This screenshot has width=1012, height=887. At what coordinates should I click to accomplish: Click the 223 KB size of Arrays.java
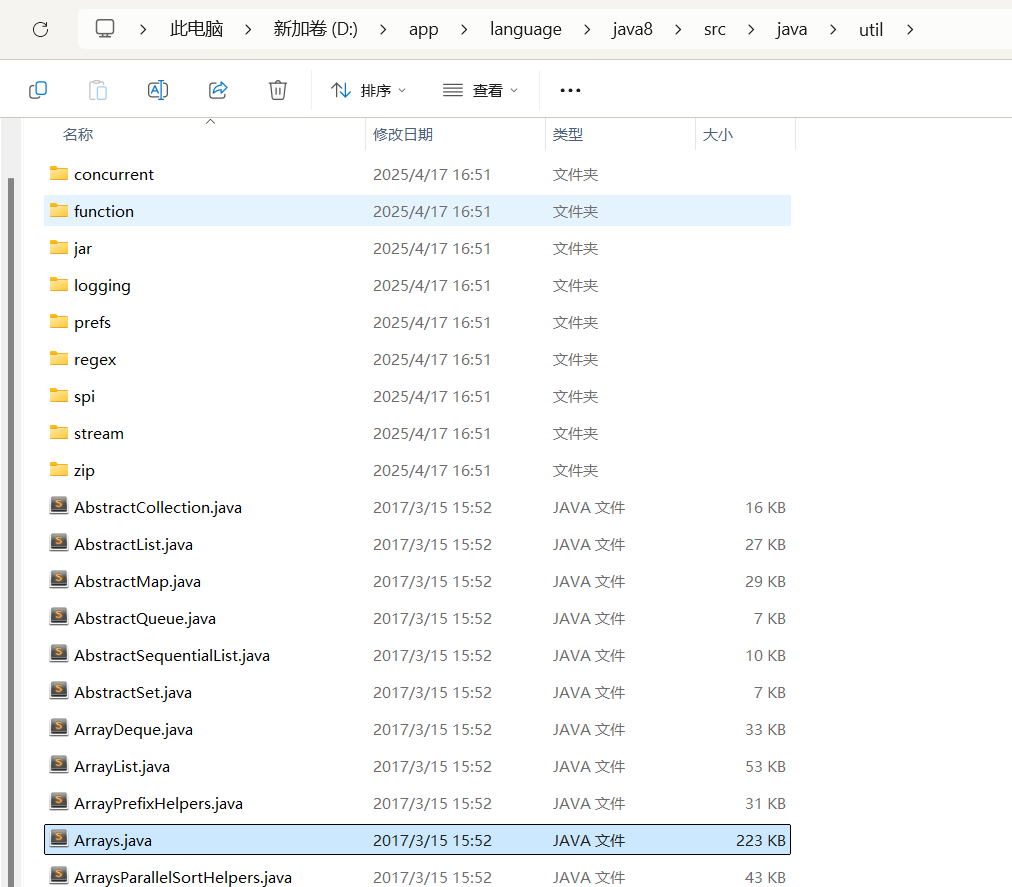[760, 841]
